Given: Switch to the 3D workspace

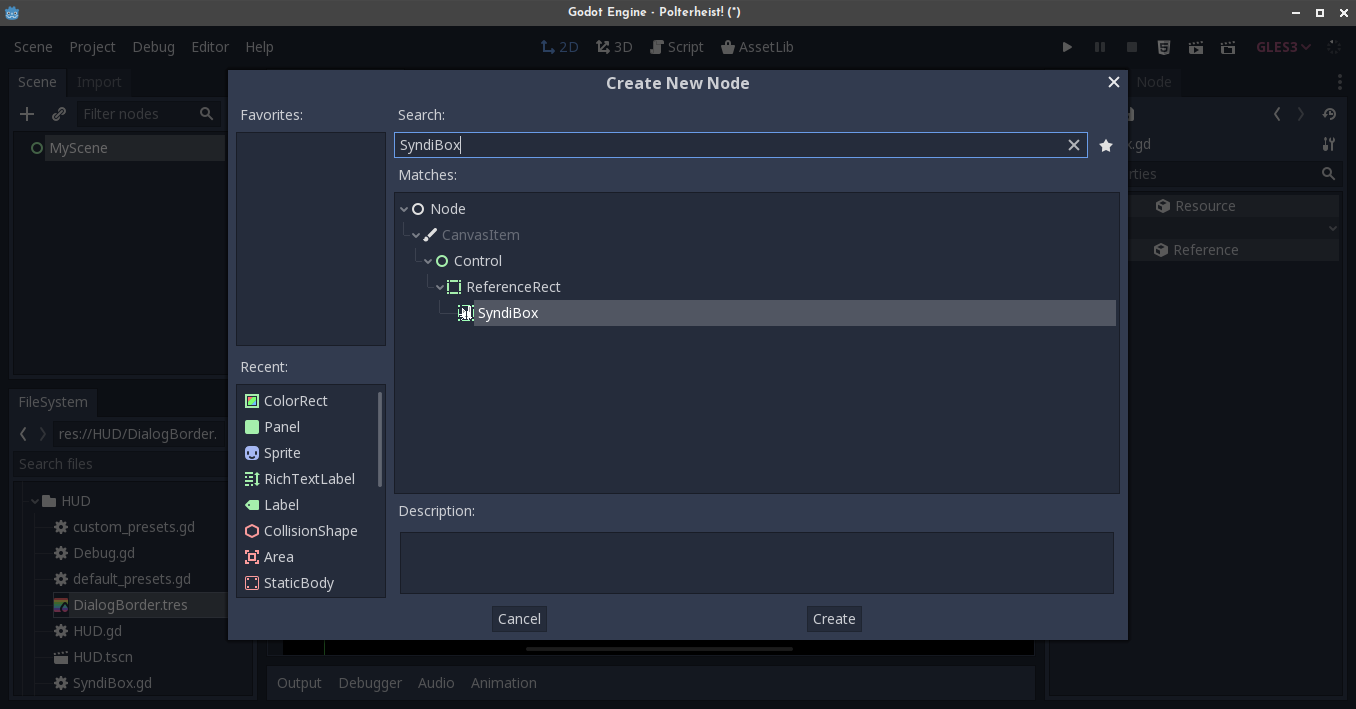Looking at the screenshot, I should coord(614,47).
